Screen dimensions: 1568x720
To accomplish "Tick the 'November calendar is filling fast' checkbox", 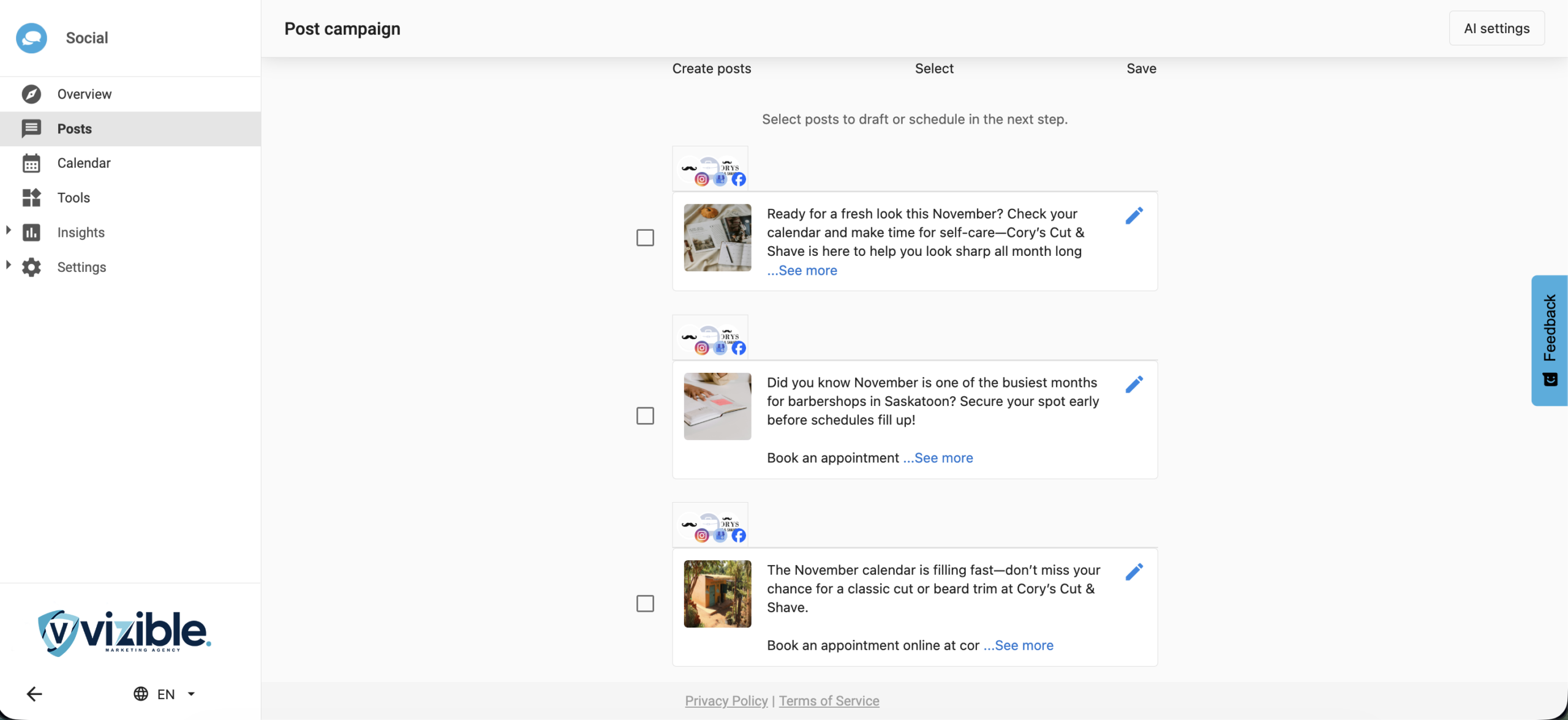I will click(x=645, y=603).
